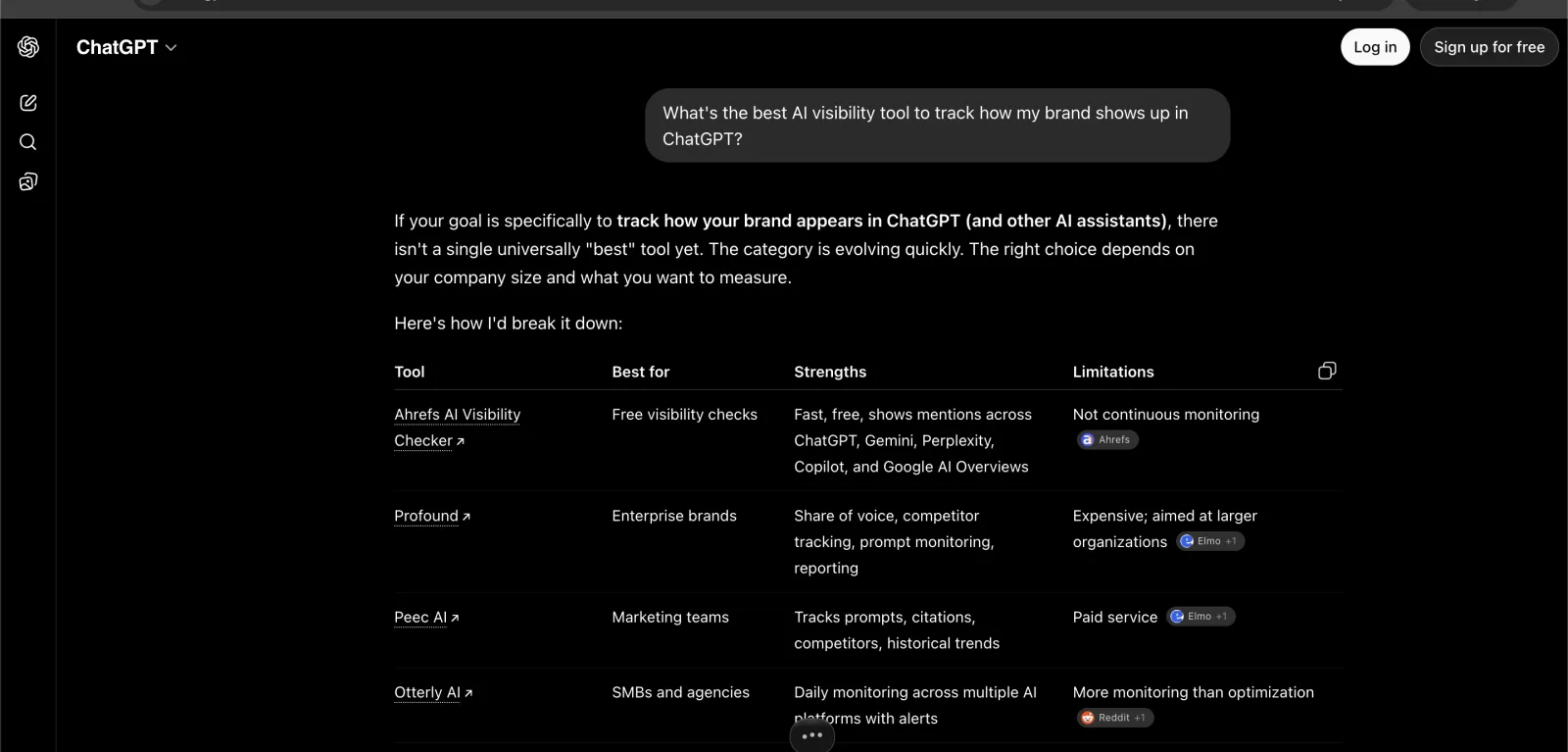
Task: Open the Profound link
Action: point(432,516)
